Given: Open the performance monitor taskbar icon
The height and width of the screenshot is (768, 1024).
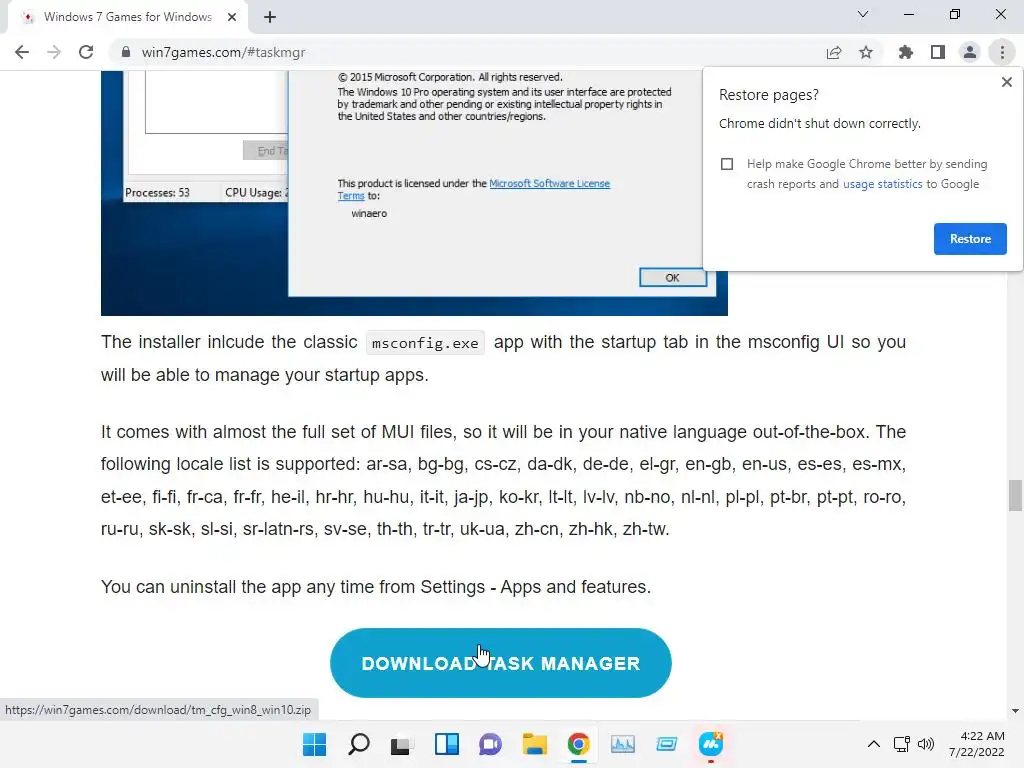Looking at the screenshot, I should [x=622, y=744].
